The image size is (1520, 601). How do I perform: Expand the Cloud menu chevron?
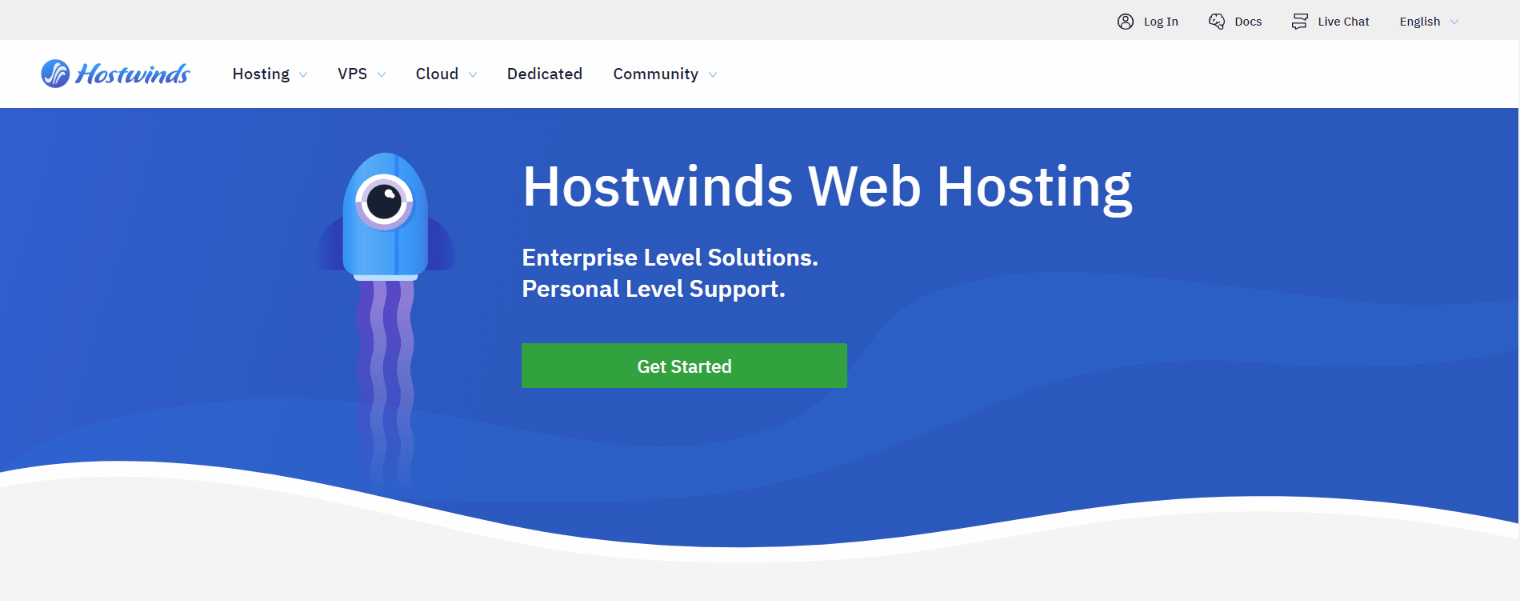(472, 75)
